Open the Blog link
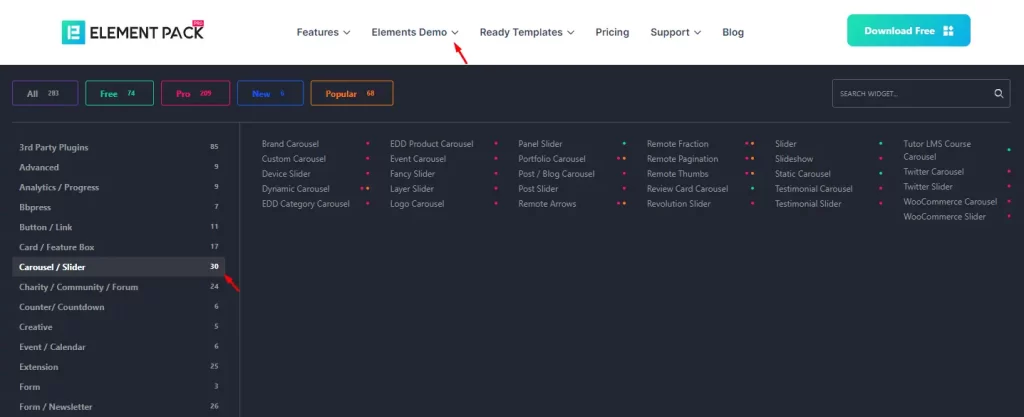The image size is (1024, 417). click(733, 32)
